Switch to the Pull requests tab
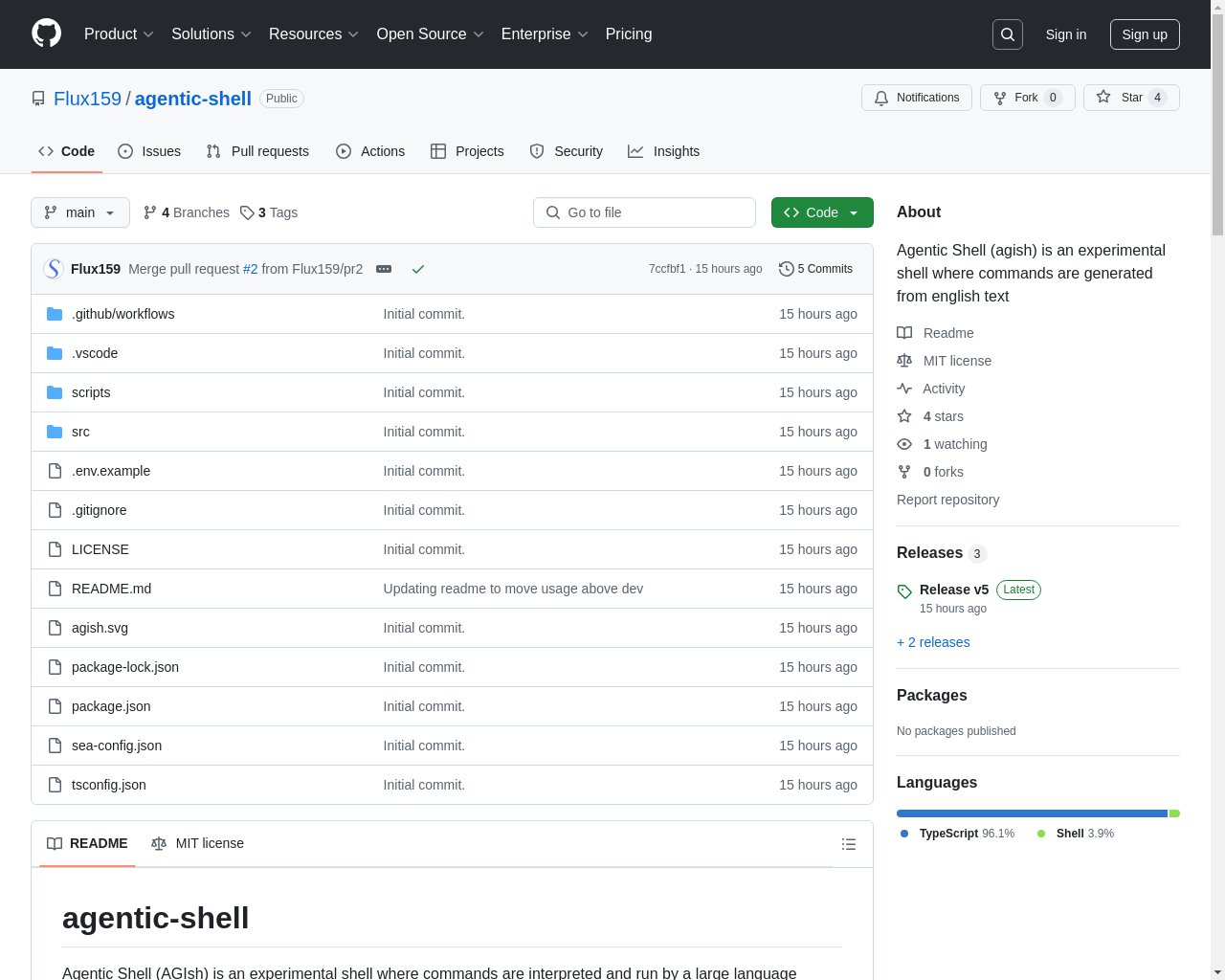 257,151
